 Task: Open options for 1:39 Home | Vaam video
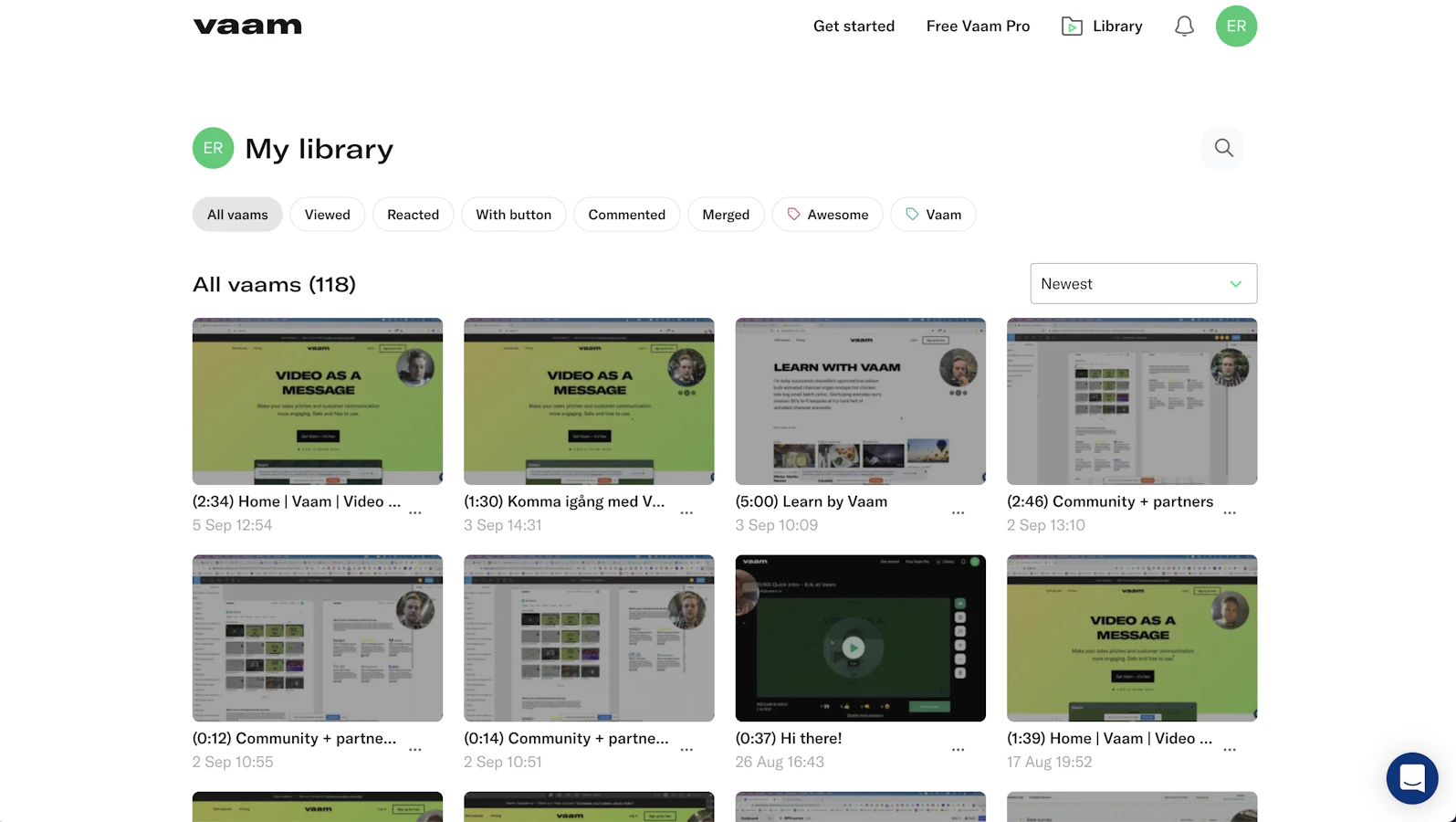1230,750
